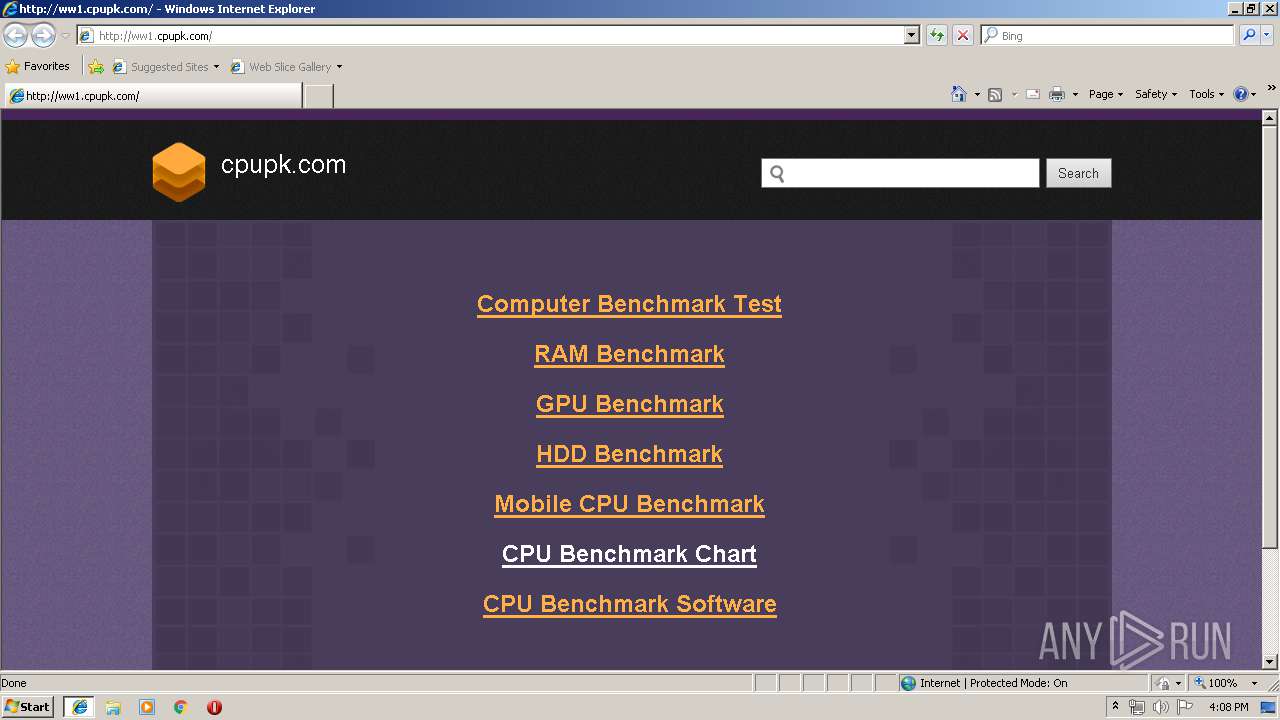
Task: Click the Help question mark icon
Action: tap(1241, 94)
